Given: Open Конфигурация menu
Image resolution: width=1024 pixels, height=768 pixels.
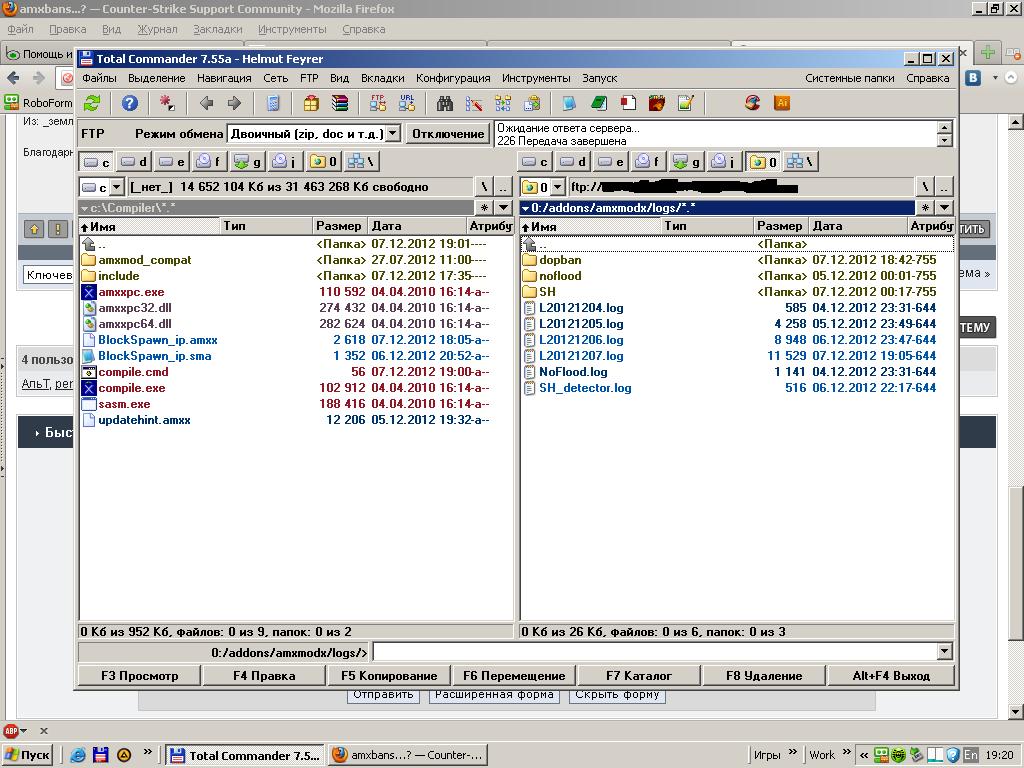Looking at the screenshot, I should click(x=453, y=78).
